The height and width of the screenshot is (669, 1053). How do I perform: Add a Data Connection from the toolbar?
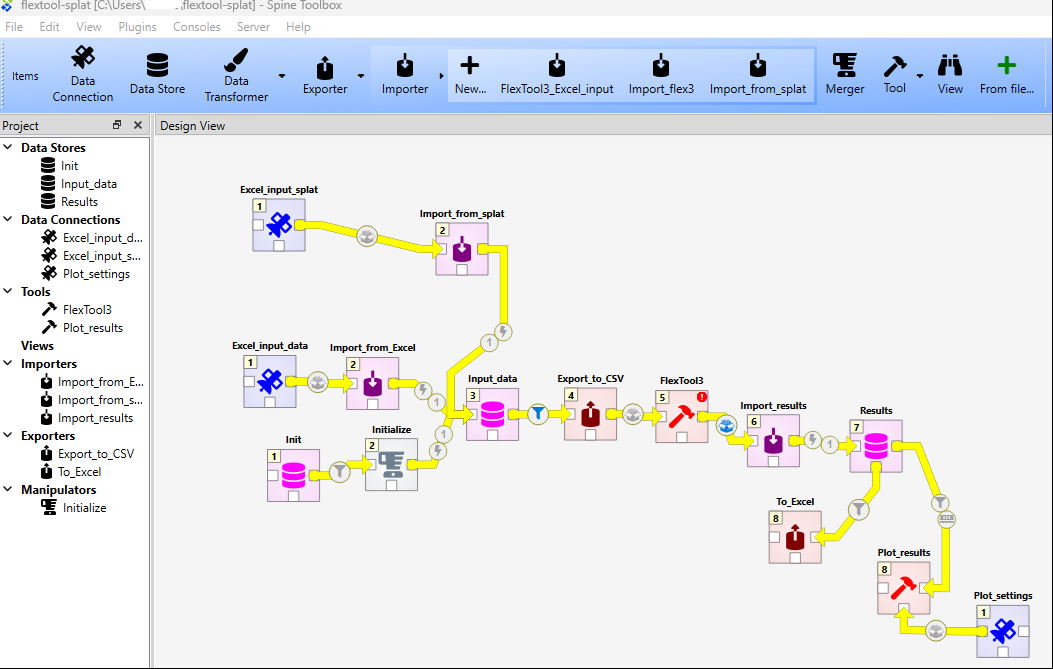tap(82, 73)
